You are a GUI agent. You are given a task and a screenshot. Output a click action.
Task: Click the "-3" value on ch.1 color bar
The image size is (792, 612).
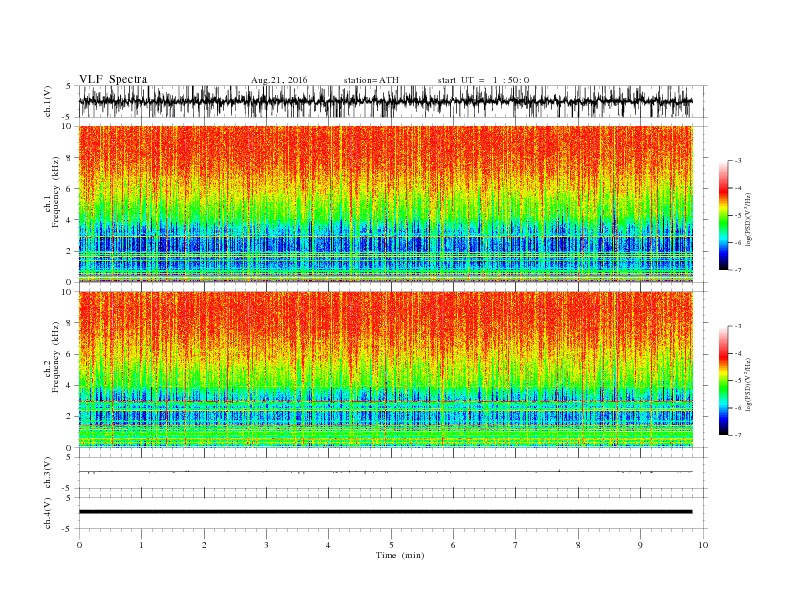(738, 161)
